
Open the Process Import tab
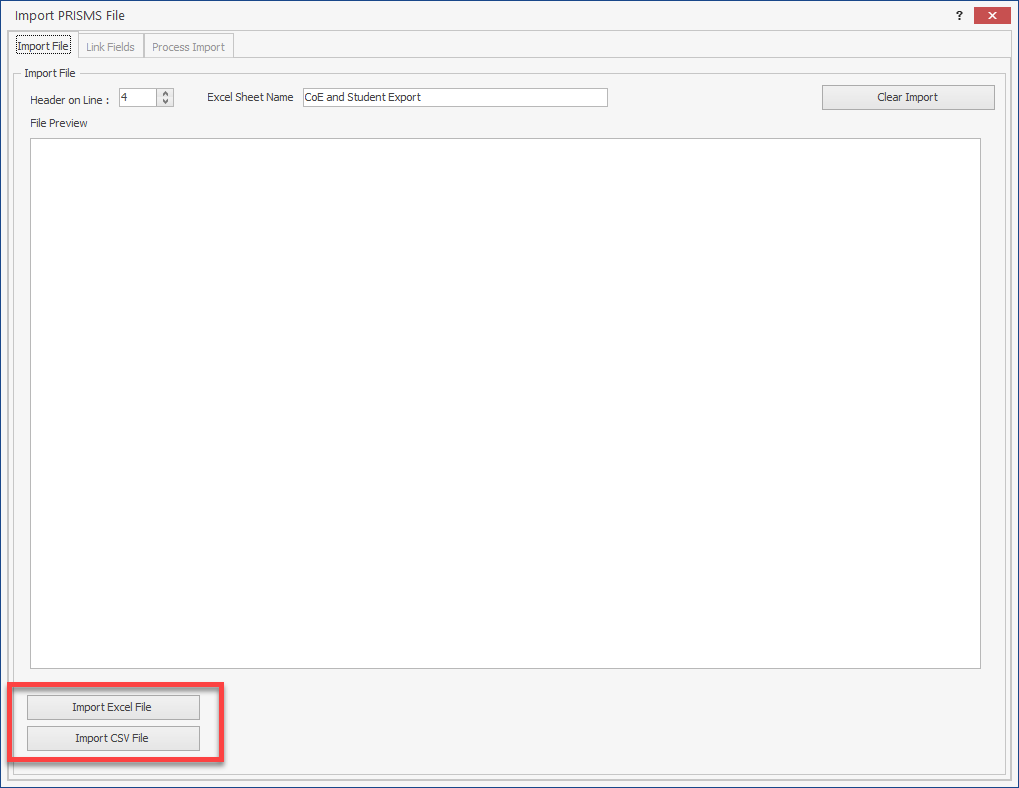188,47
